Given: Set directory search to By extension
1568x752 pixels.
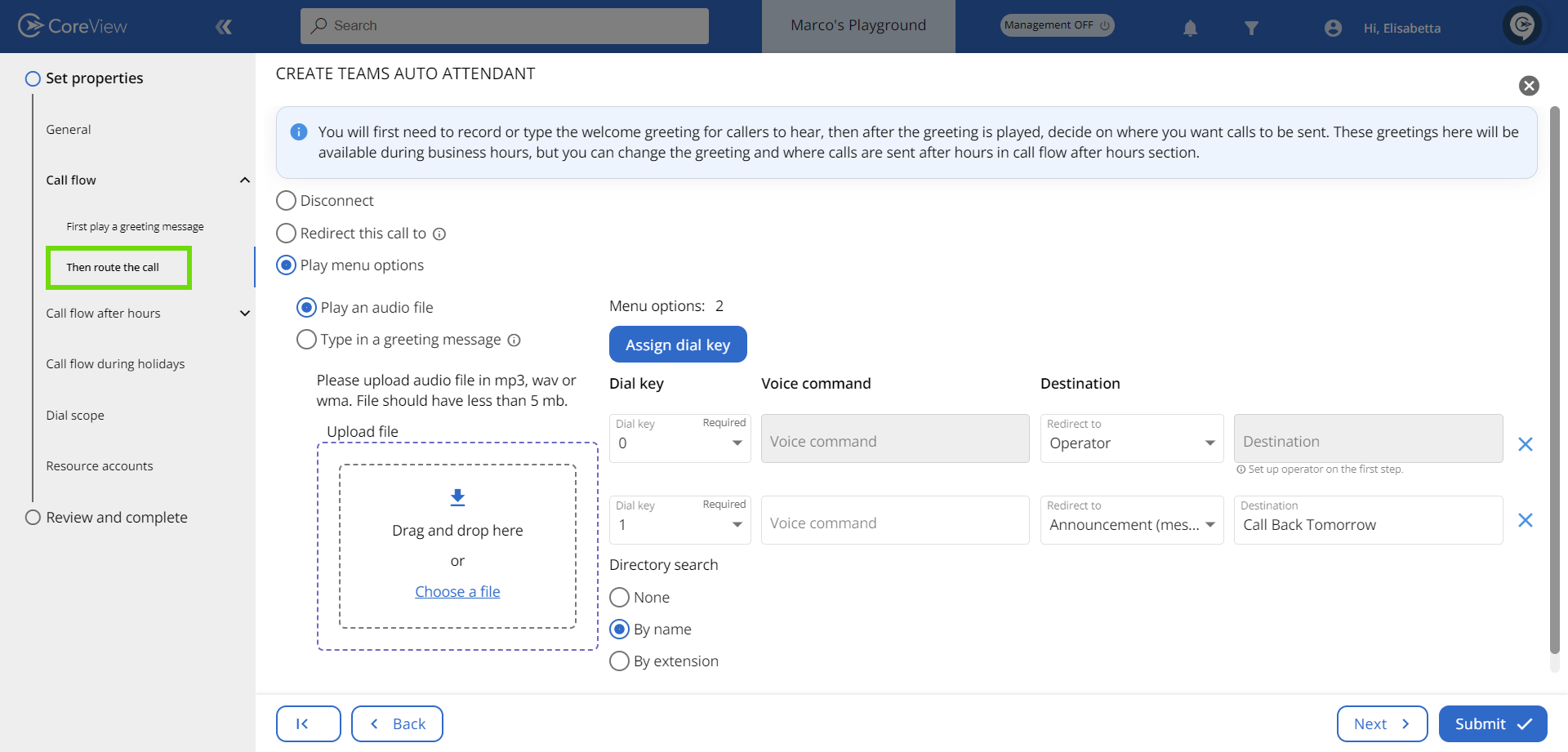Looking at the screenshot, I should click(620, 661).
